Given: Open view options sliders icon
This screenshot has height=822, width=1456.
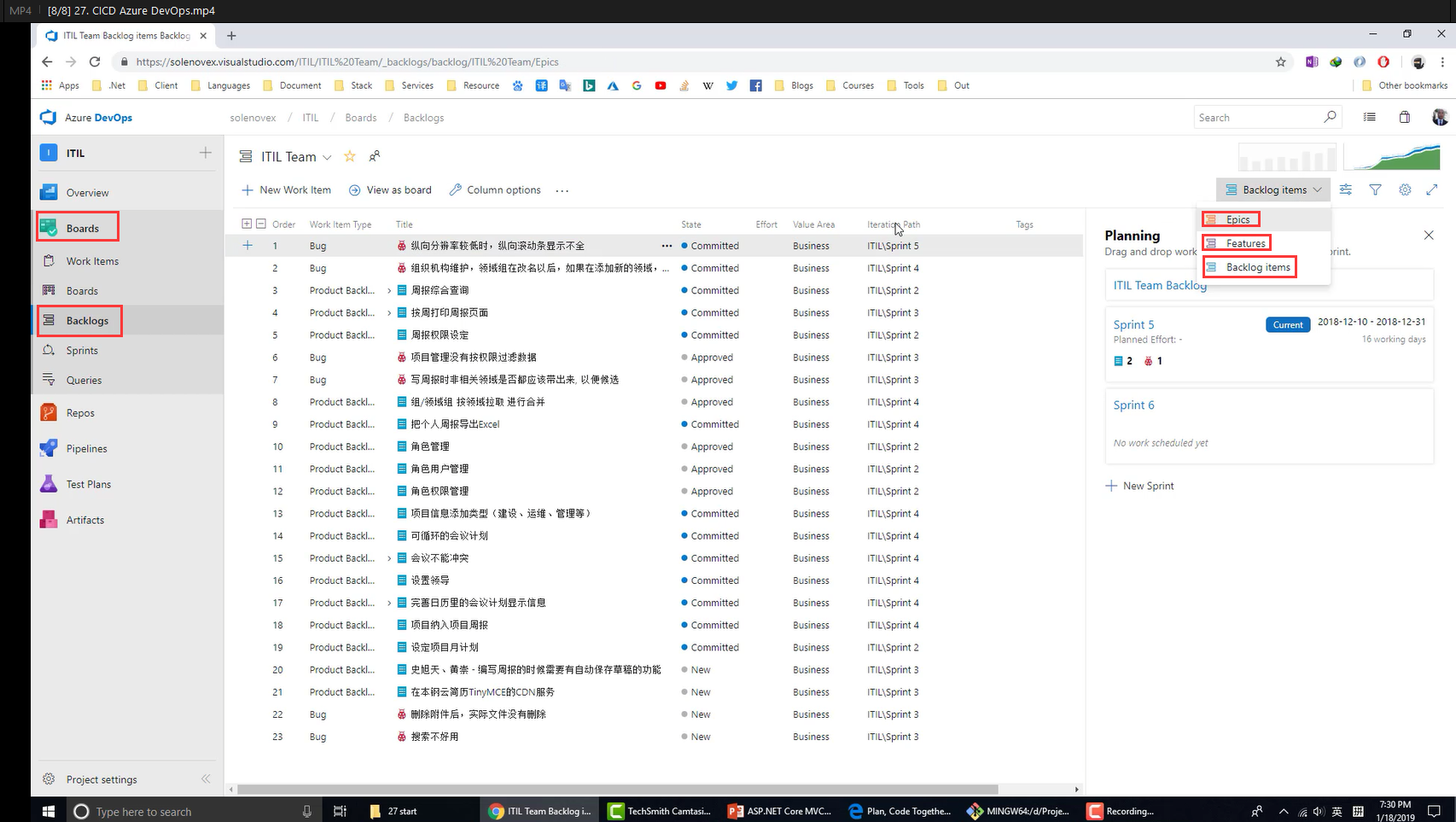Looking at the screenshot, I should pos(1346,189).
